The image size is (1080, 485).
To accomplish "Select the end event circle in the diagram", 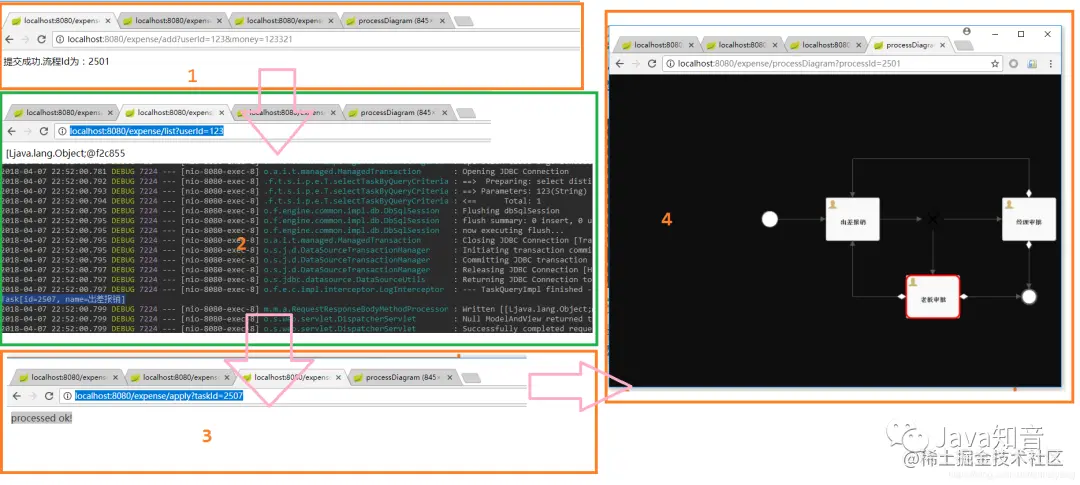I will coord(1029,297).
